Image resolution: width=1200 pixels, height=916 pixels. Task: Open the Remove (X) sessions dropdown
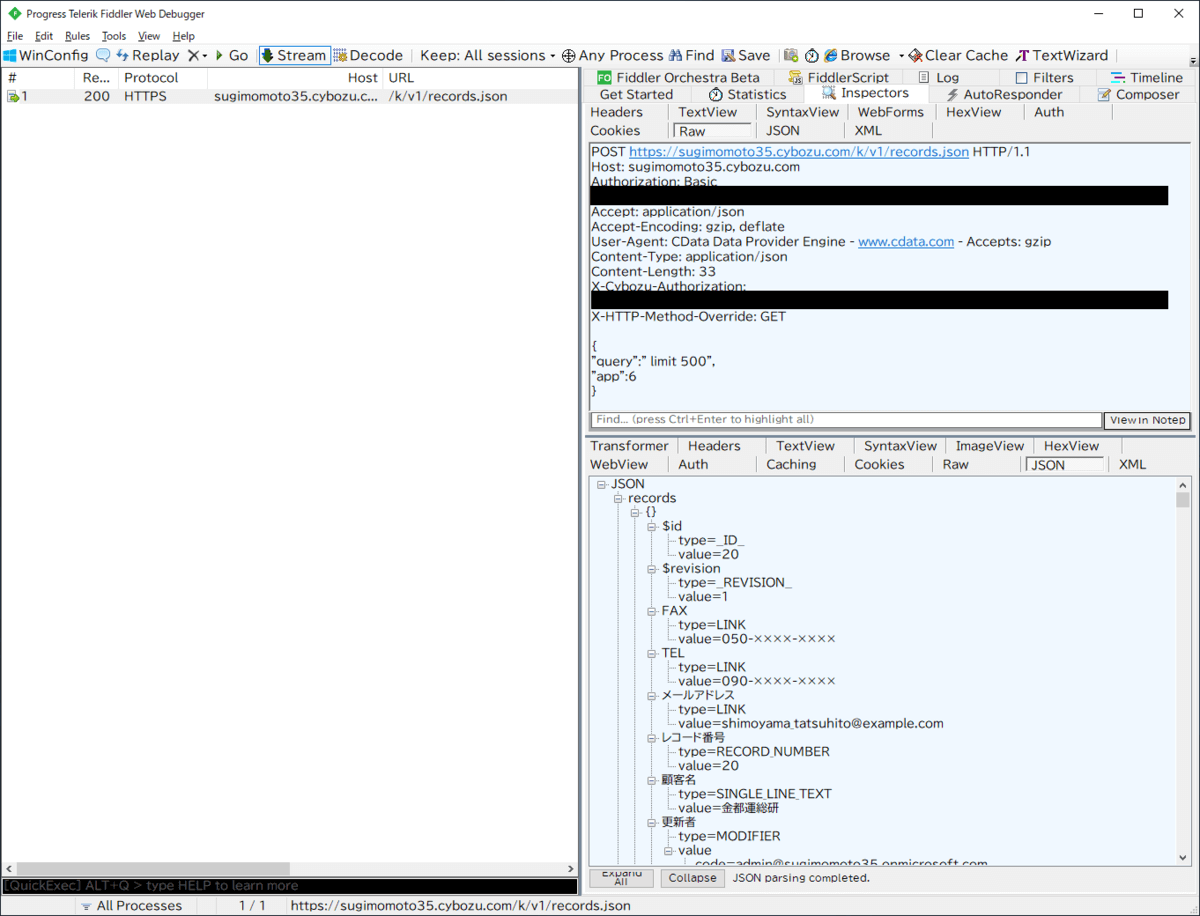197,56
